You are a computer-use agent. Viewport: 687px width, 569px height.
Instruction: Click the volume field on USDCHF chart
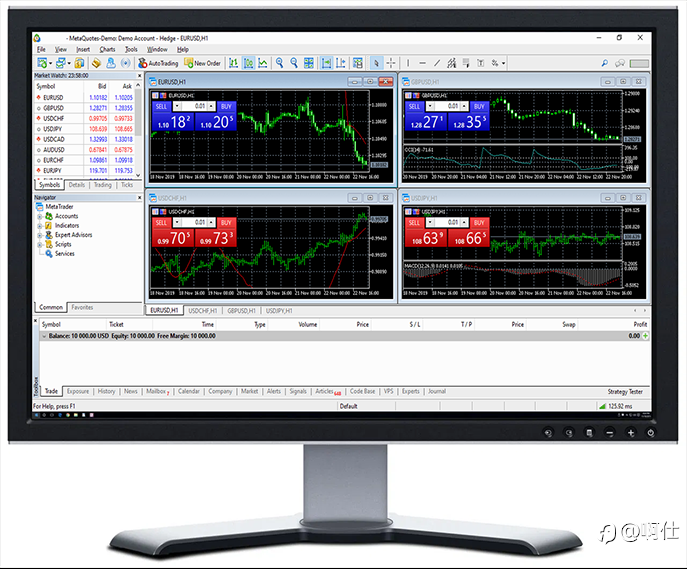point(194,223)
